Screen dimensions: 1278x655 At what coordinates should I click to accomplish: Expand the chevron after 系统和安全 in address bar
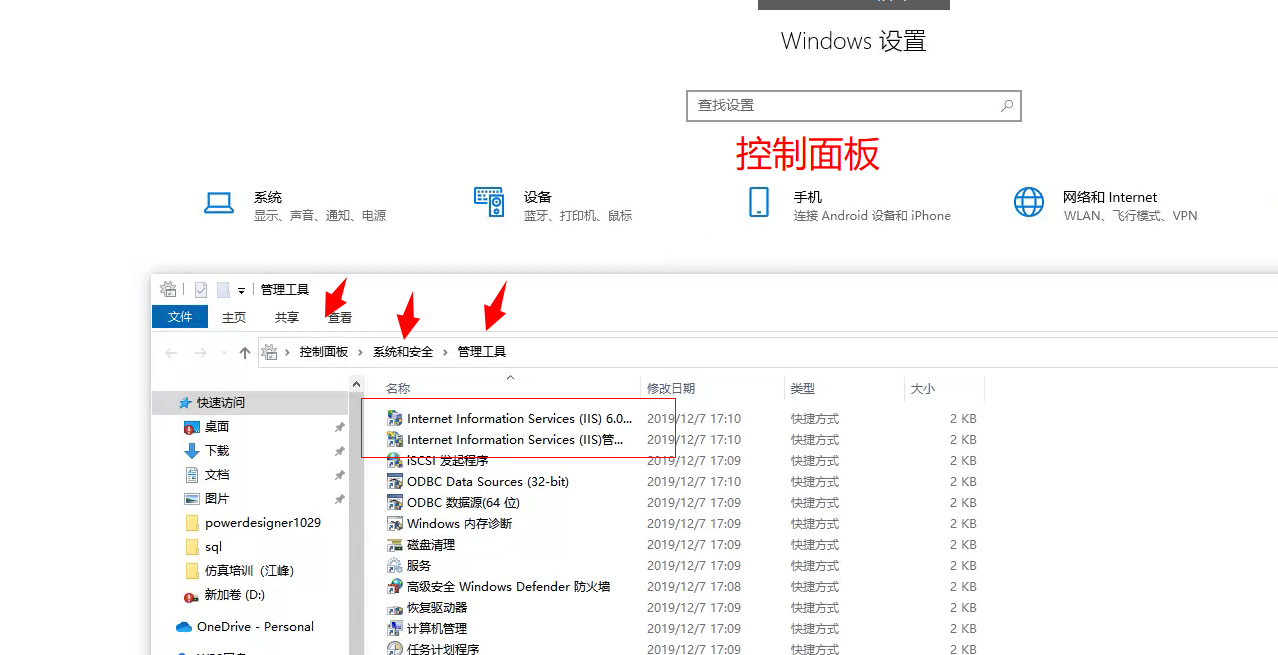[446, 352]
